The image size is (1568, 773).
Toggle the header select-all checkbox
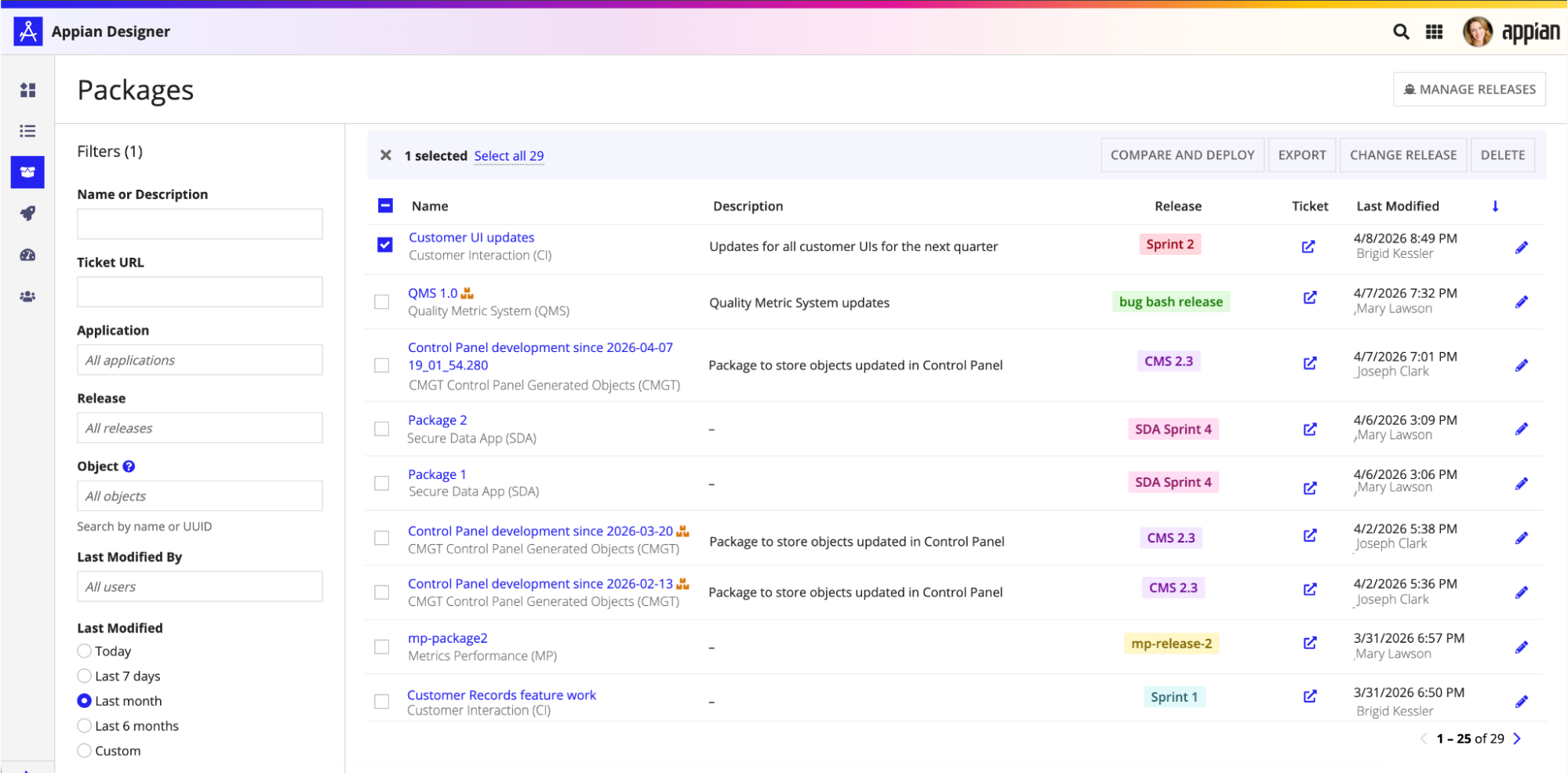click(385, 205)
